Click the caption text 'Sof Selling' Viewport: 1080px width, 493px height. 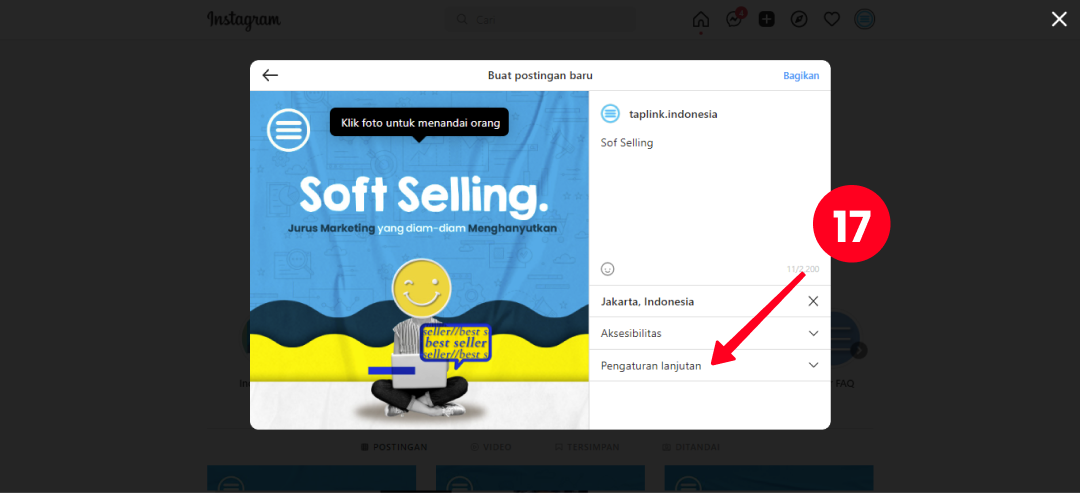pyautogui.click(x=627, y=143)
